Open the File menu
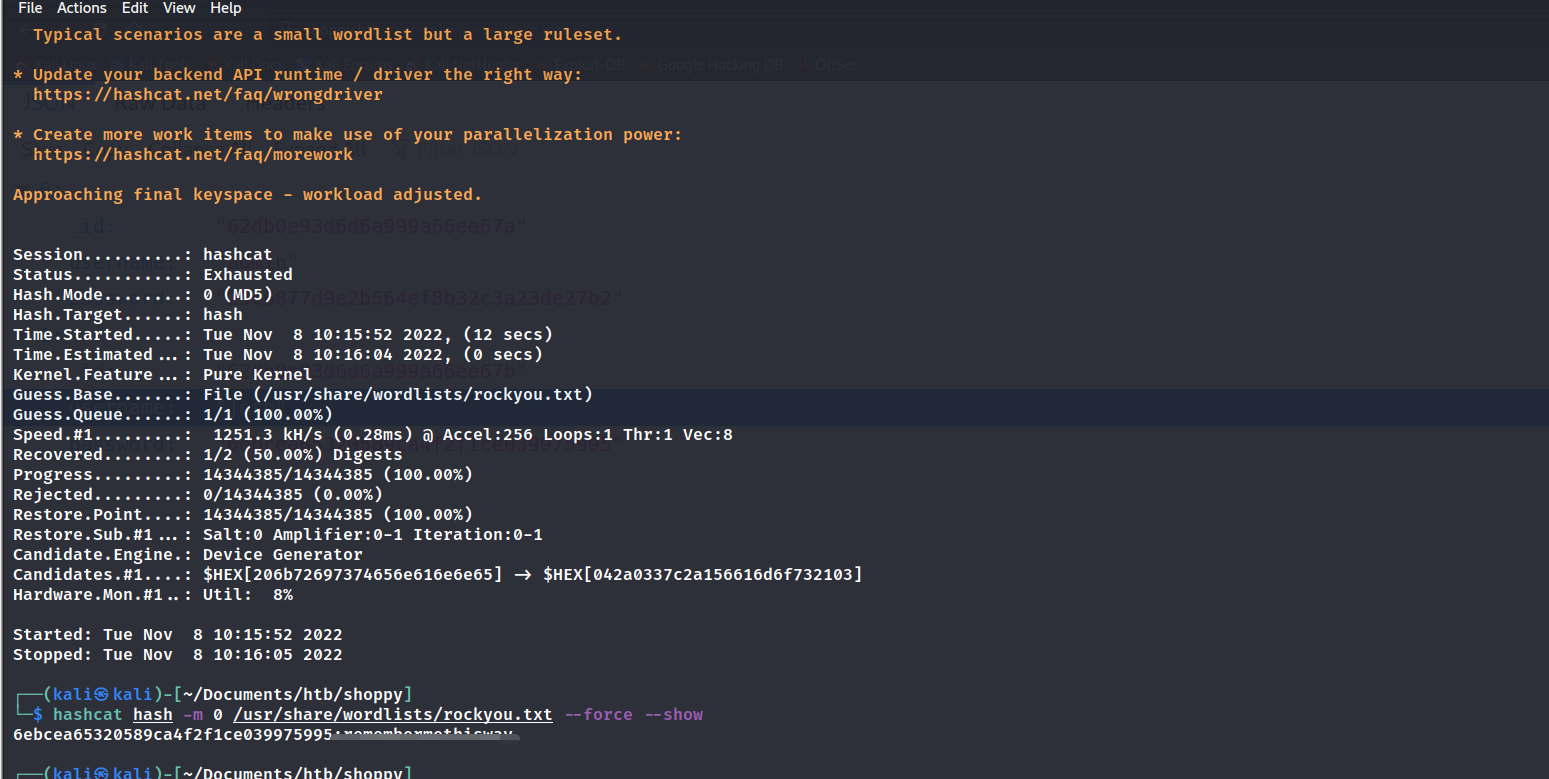The width and height of the screenshot is (1549, 779). pos(30,8)
